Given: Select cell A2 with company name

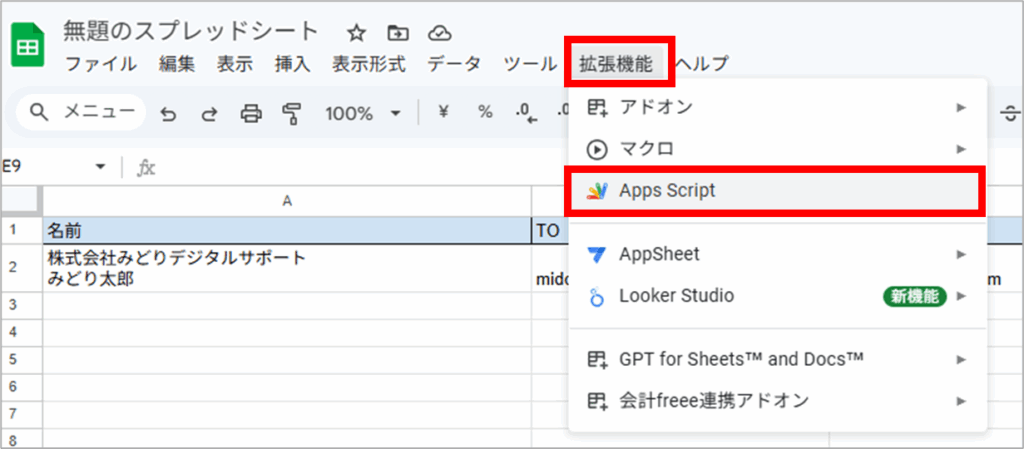Looking at the screenshot, I should pos(286,269).
